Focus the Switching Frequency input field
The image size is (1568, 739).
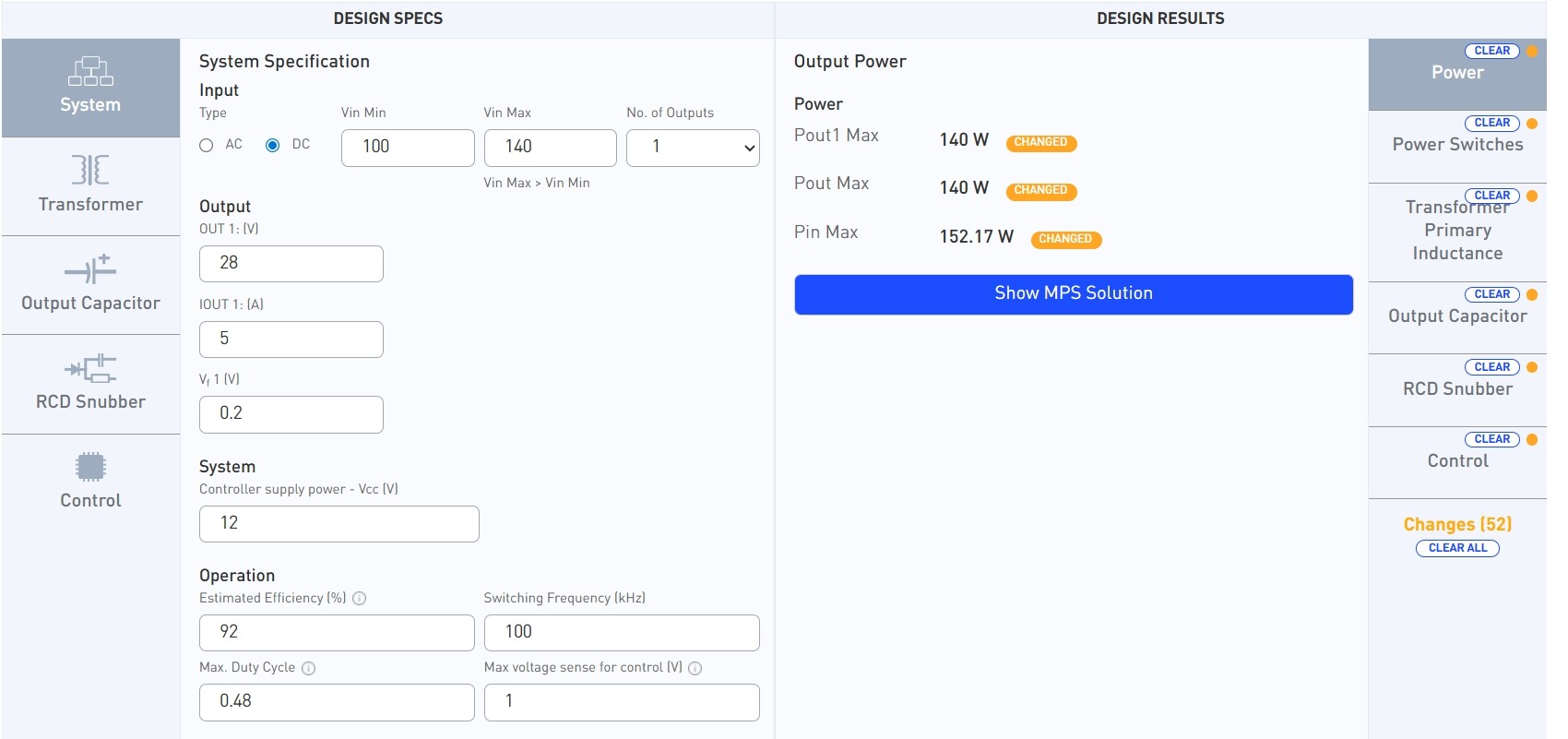click(621, 632)
